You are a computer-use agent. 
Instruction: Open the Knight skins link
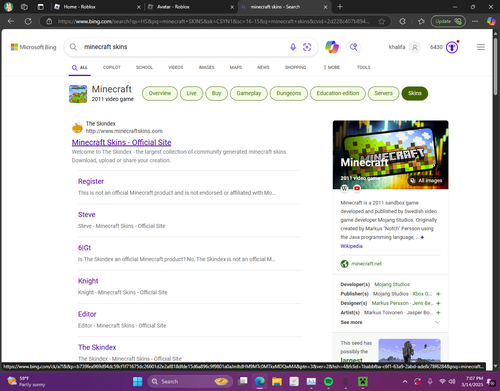(x=88, y=281)
